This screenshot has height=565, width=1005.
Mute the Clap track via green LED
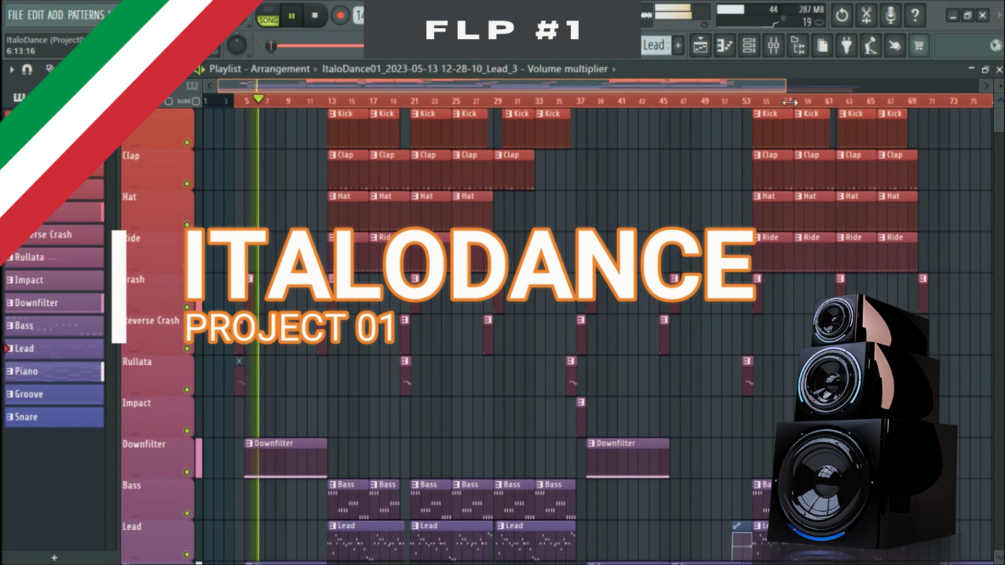[x=187, y=184]
